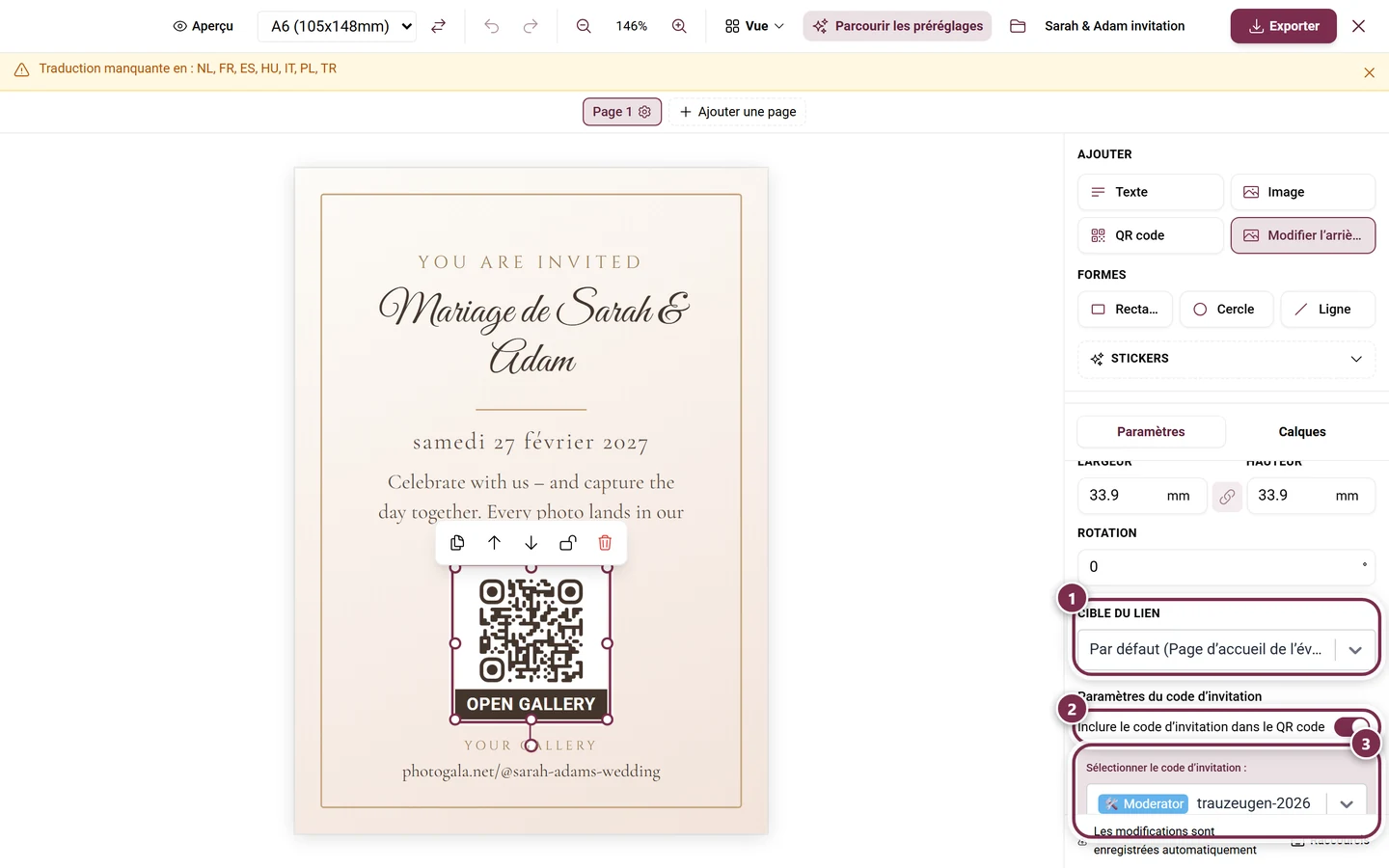The image size is (1389, 868).
Task: Move QR element down one layer
Action: (x=531, y=543)
